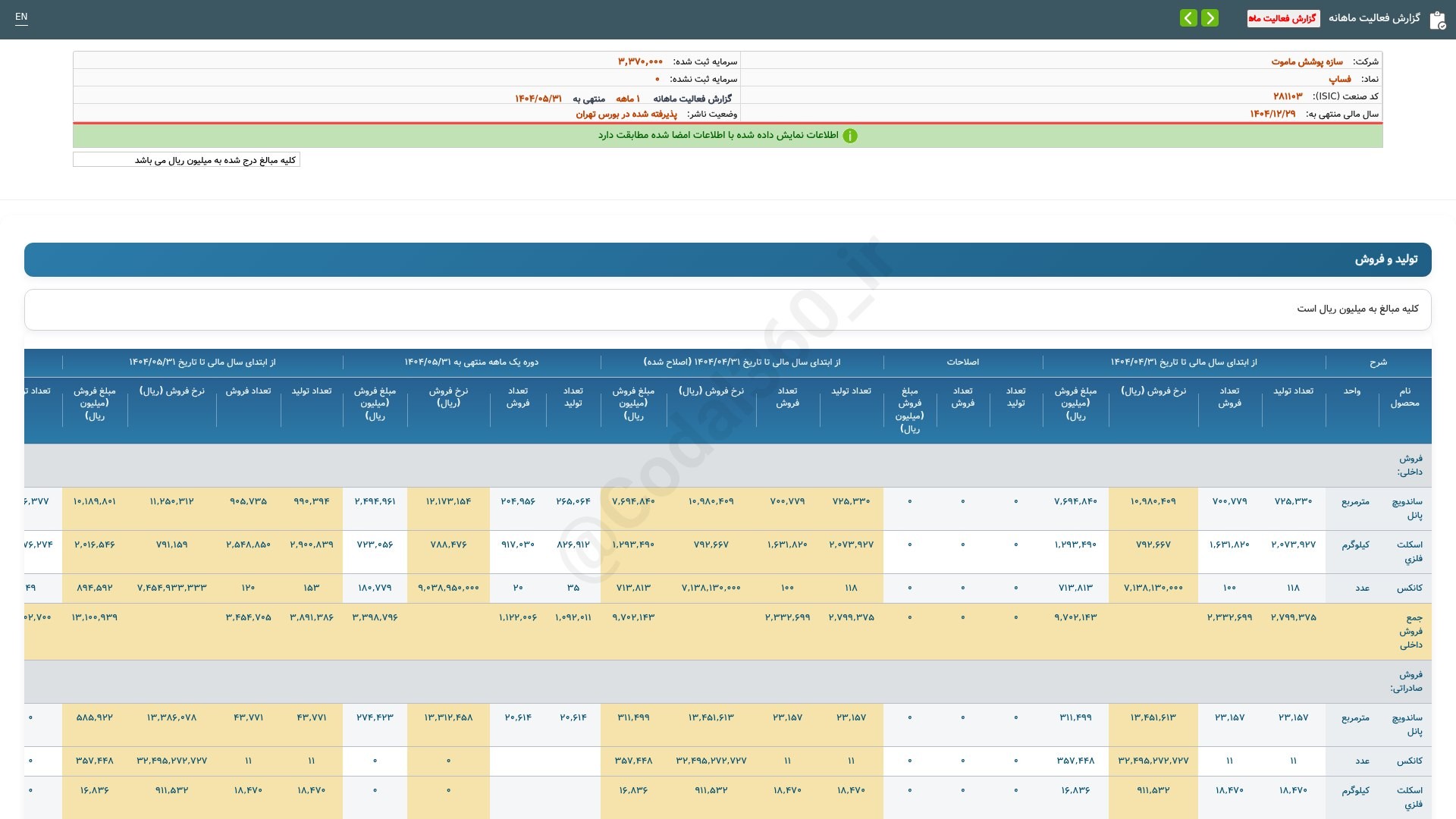1456x819 pixels.
Task: Click the publisher status پذیرفته شده در بورس تهران
Action: pos(626,114)
